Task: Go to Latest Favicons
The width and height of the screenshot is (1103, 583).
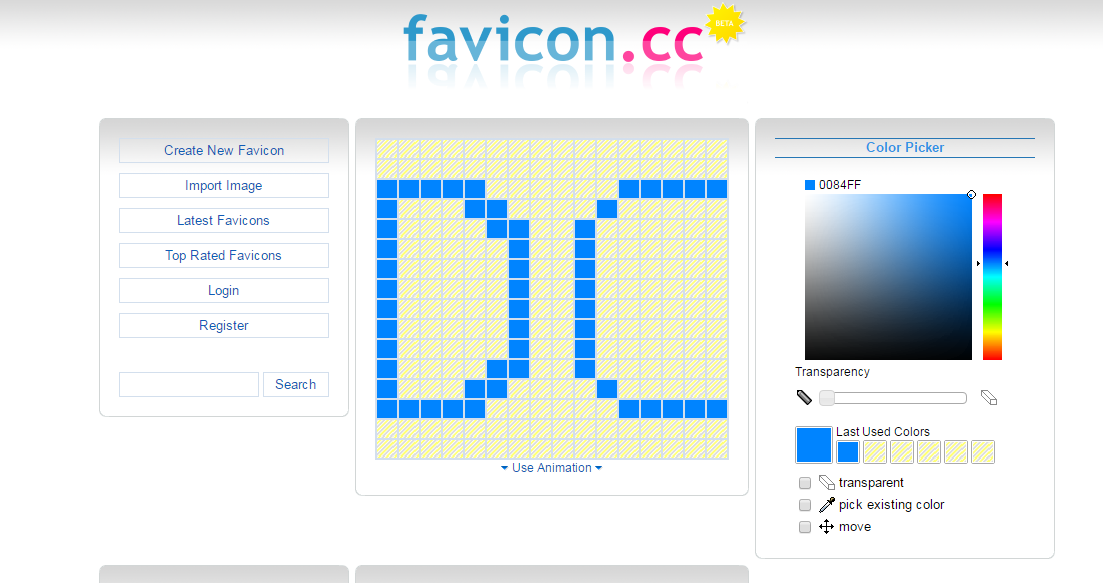Action: point(224,220)
